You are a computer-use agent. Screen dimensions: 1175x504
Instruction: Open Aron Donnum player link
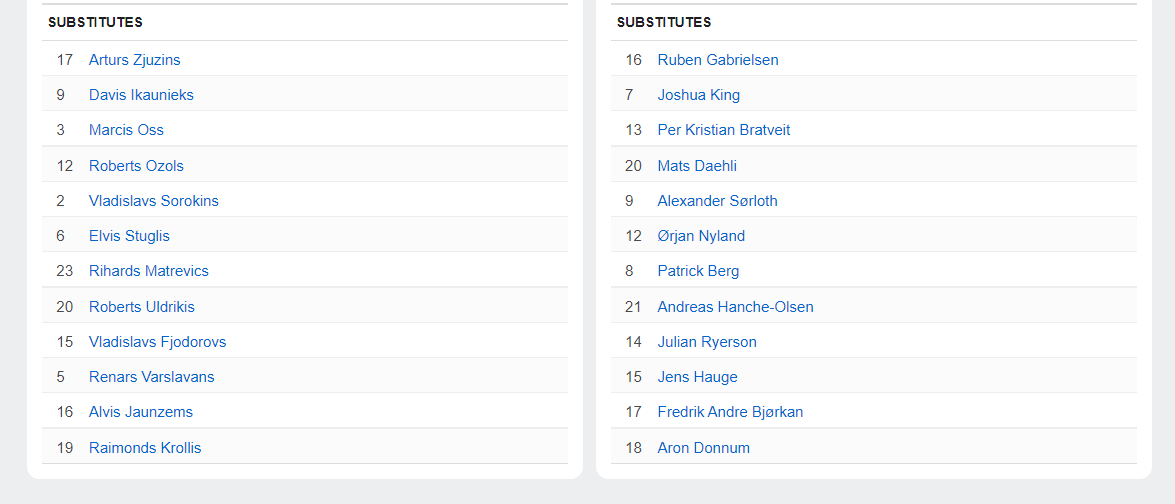coord(703,448)
